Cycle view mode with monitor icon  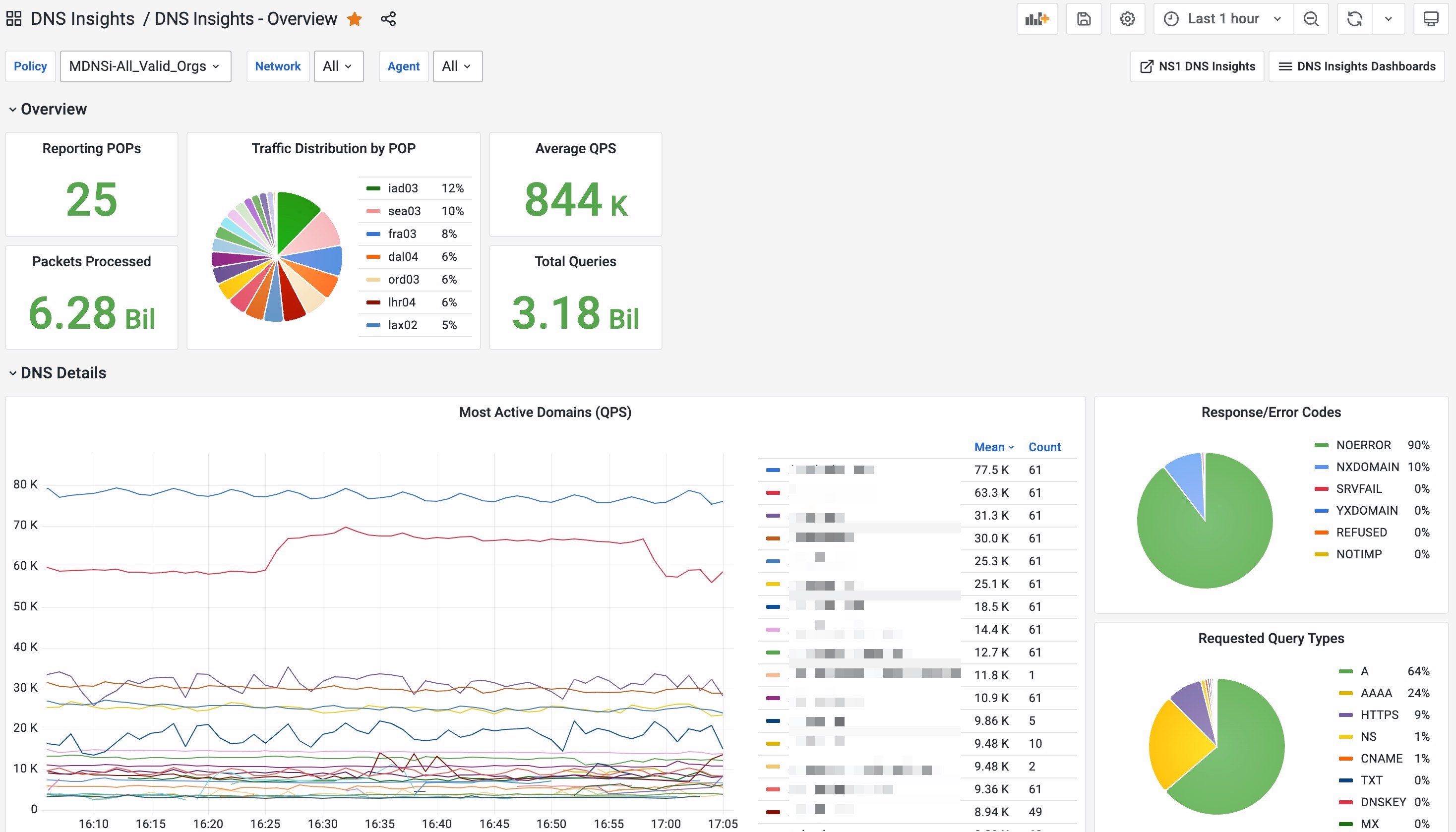click(1430, 19)
